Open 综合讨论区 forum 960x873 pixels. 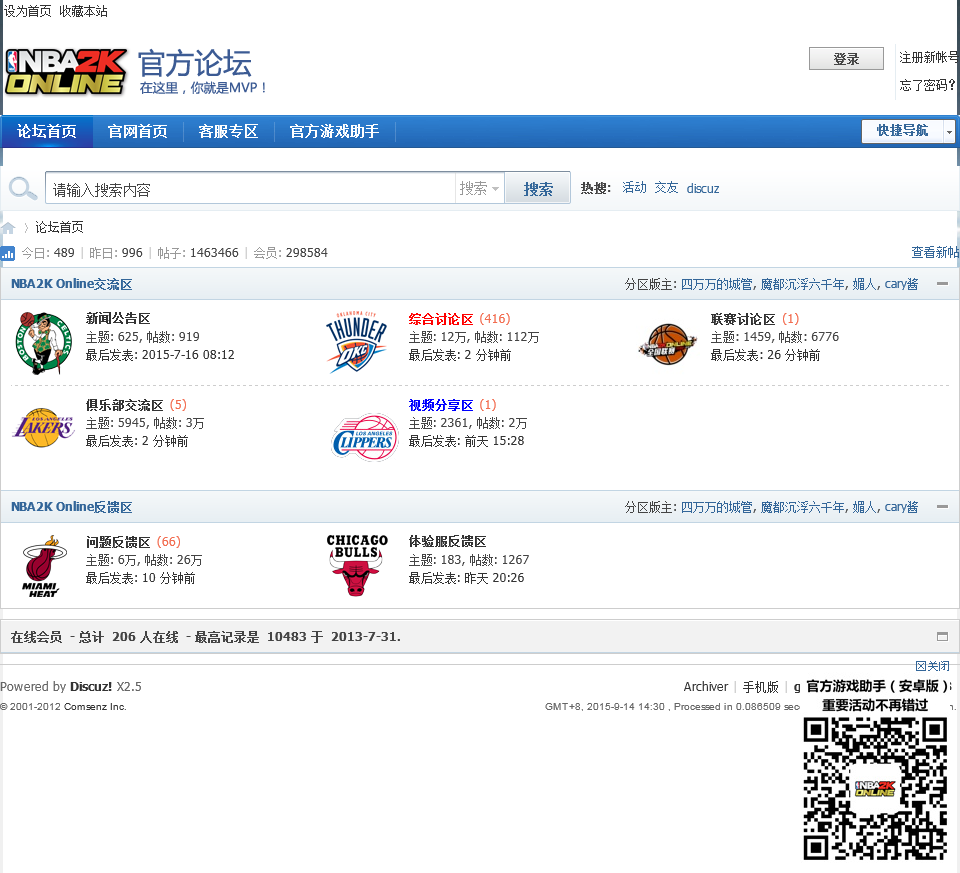coord(441,319)
